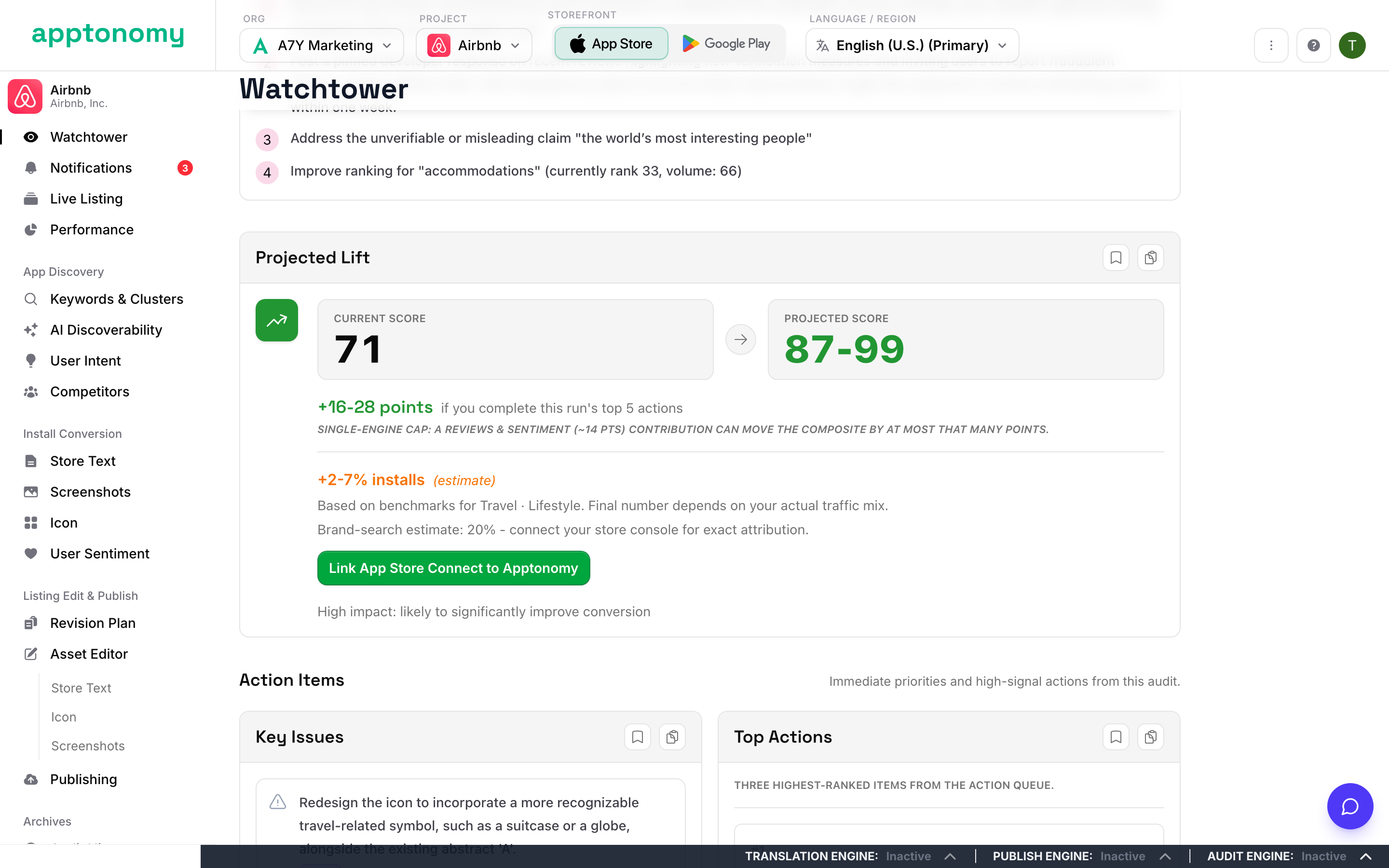Click the Store Text document icon in Install Conversion
Viewport: 1389px width, 868px height.
pyautogui.click(x=31, y=461)
